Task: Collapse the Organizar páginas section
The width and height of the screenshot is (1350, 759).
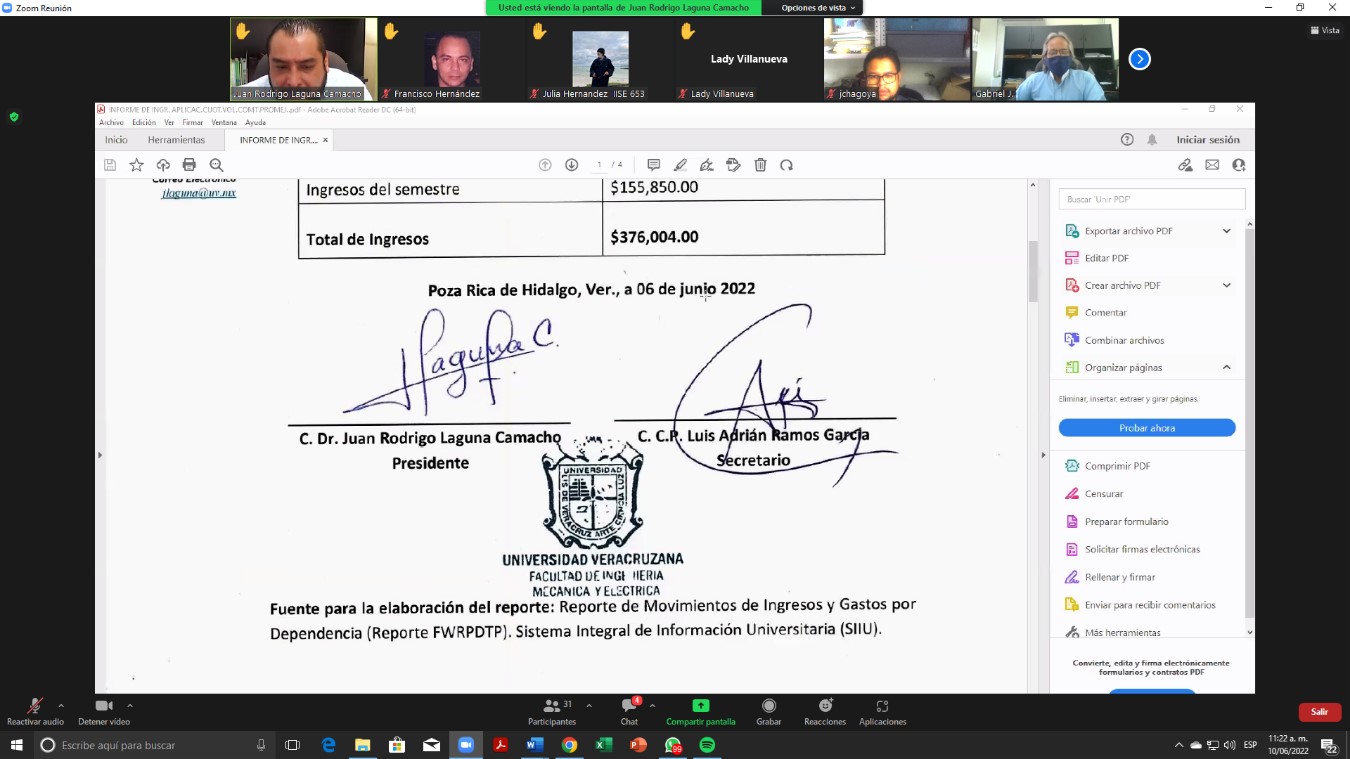Action: pos(1226,368)
